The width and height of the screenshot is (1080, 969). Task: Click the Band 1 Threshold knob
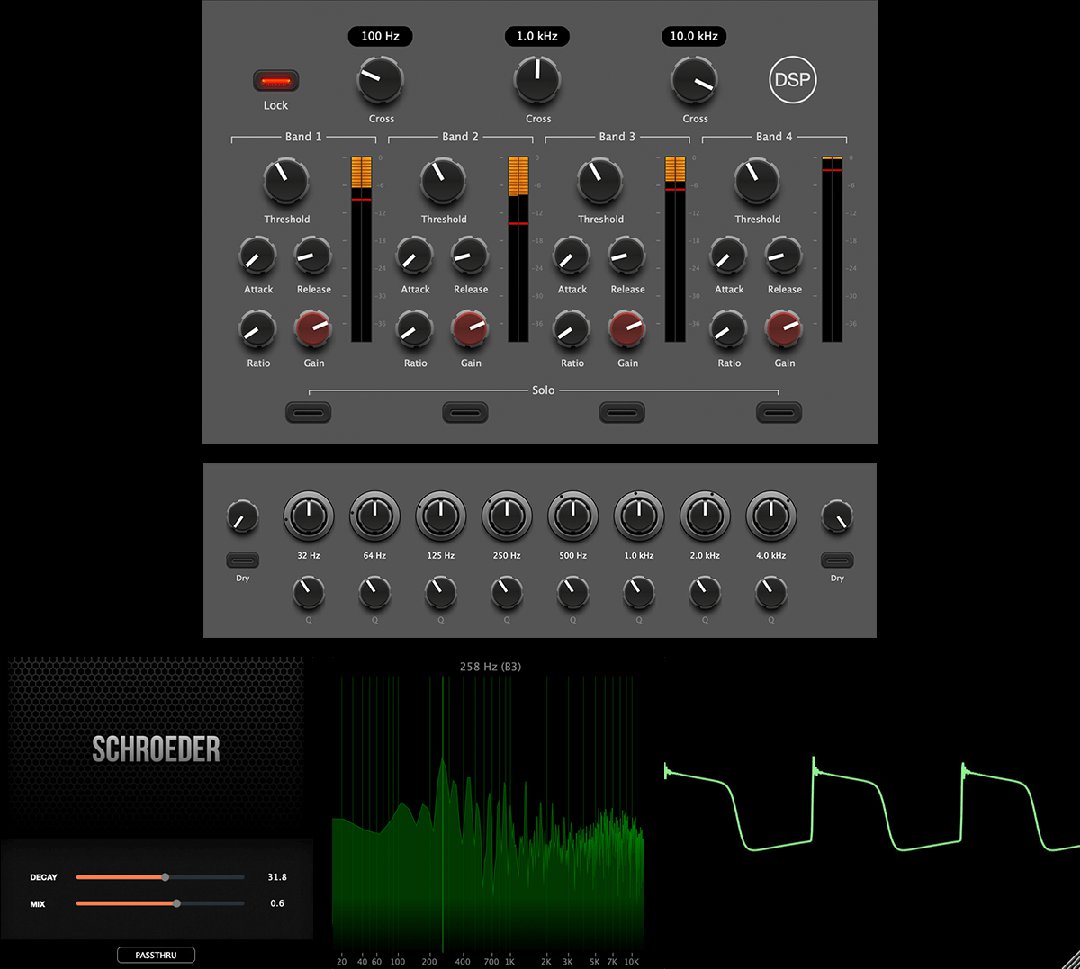pos(287,181)
